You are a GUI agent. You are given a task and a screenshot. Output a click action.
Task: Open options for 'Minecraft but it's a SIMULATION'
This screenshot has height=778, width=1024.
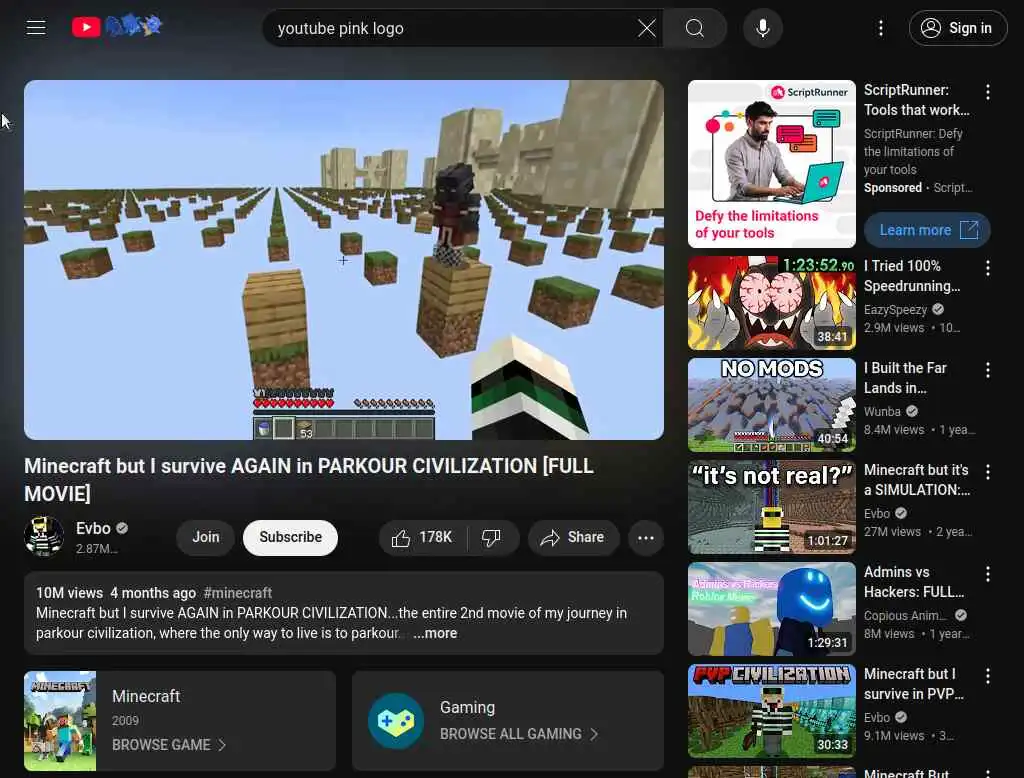987,472
